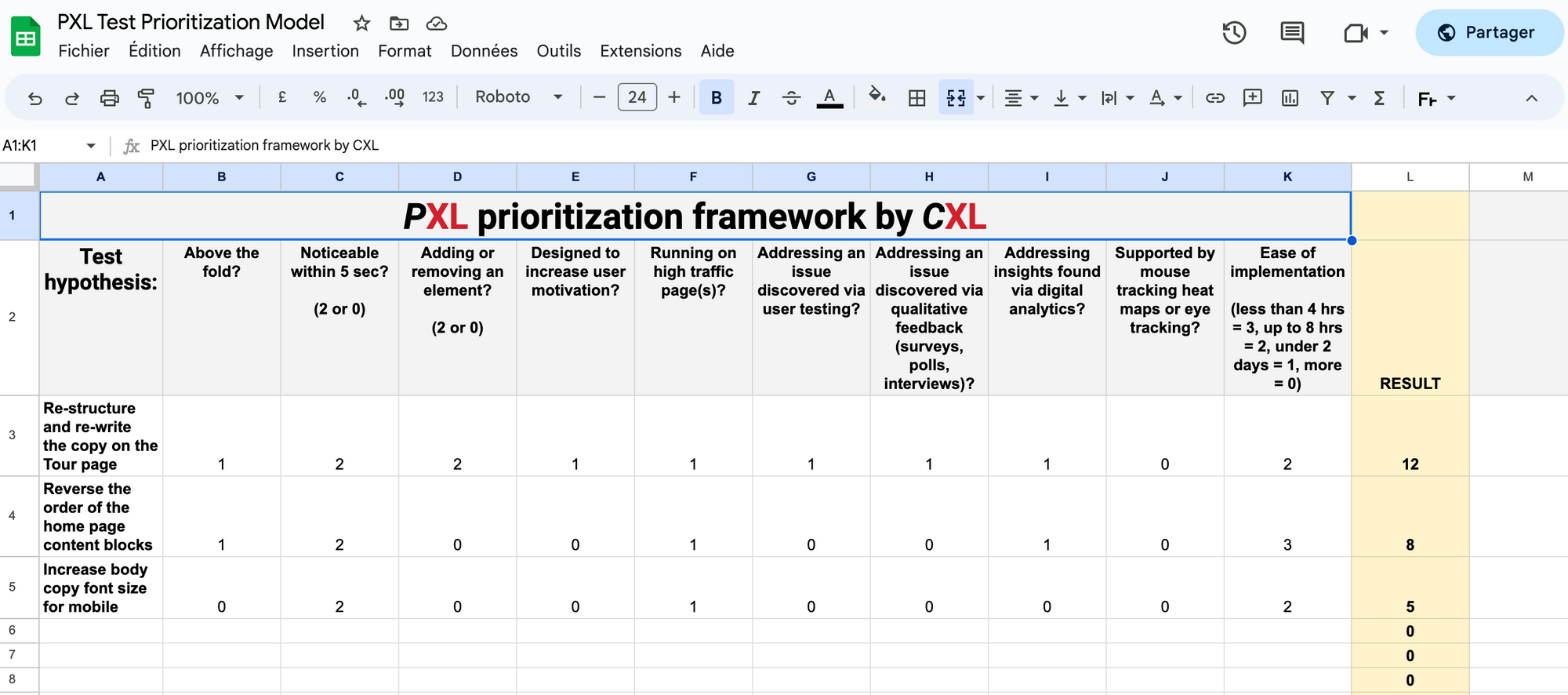Open comments history icon
Viewport: 1568px width, 695px height.
click(1292, 32)
